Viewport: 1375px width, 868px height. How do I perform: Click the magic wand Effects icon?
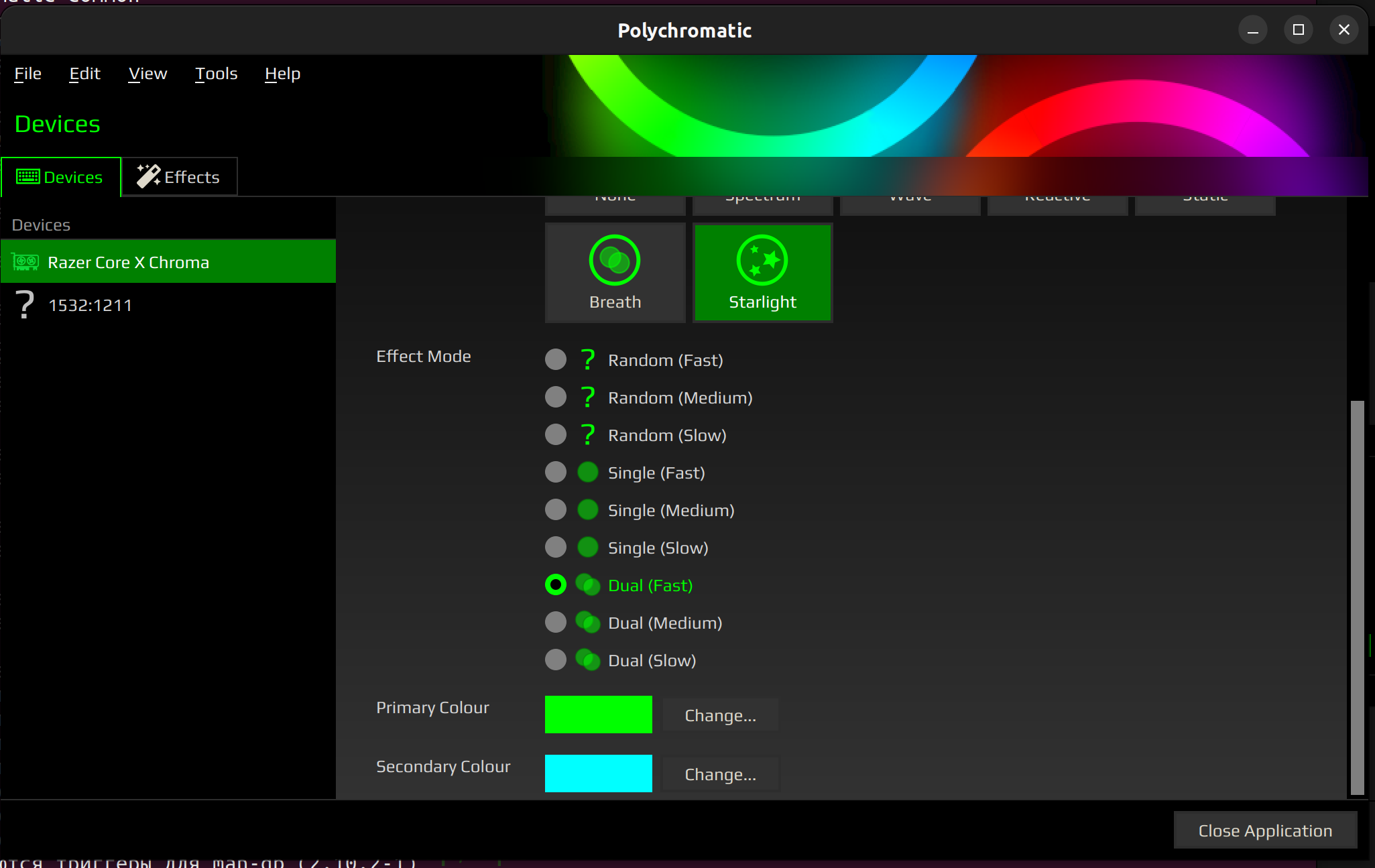pyautogui.click(x=148, y=176)
